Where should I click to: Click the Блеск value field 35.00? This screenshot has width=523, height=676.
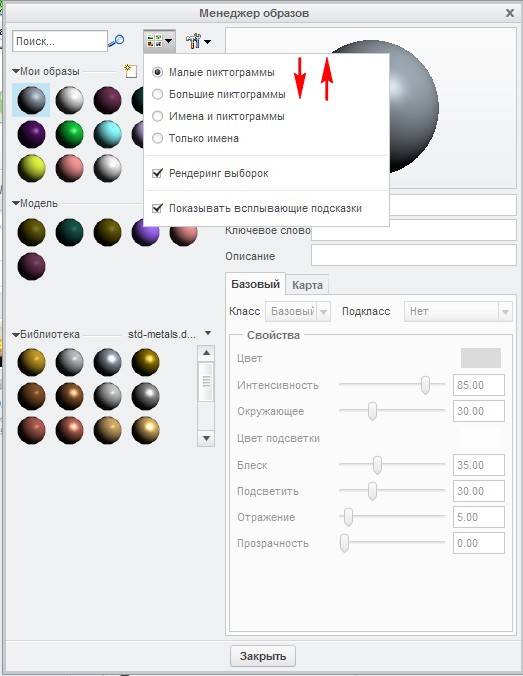[x=479, y=465]
